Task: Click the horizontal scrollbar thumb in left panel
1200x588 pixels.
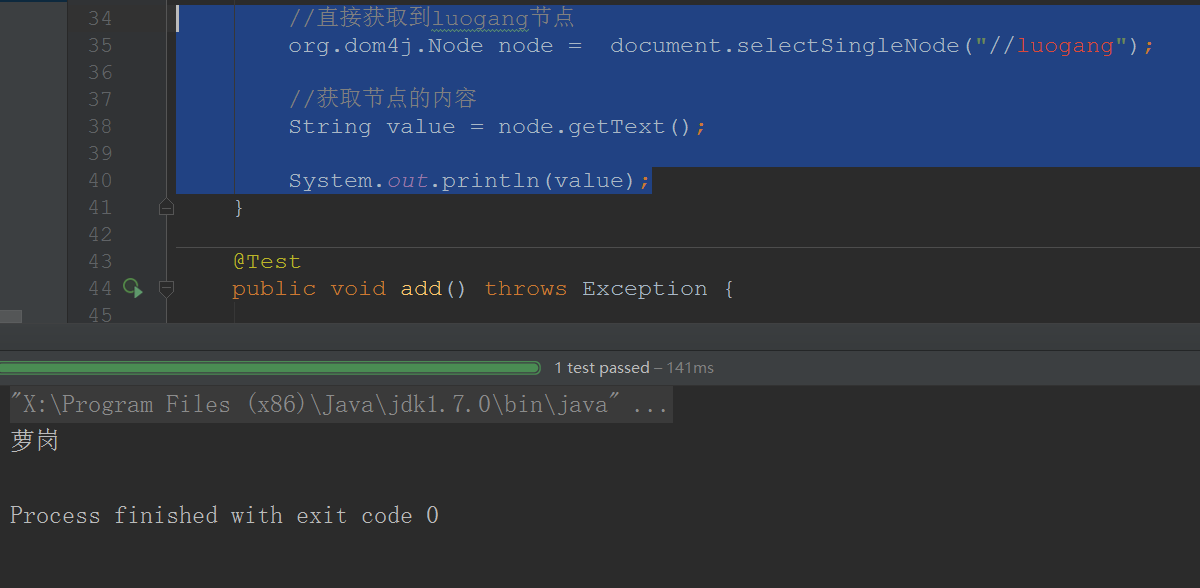Action: (x=11, y=316)
